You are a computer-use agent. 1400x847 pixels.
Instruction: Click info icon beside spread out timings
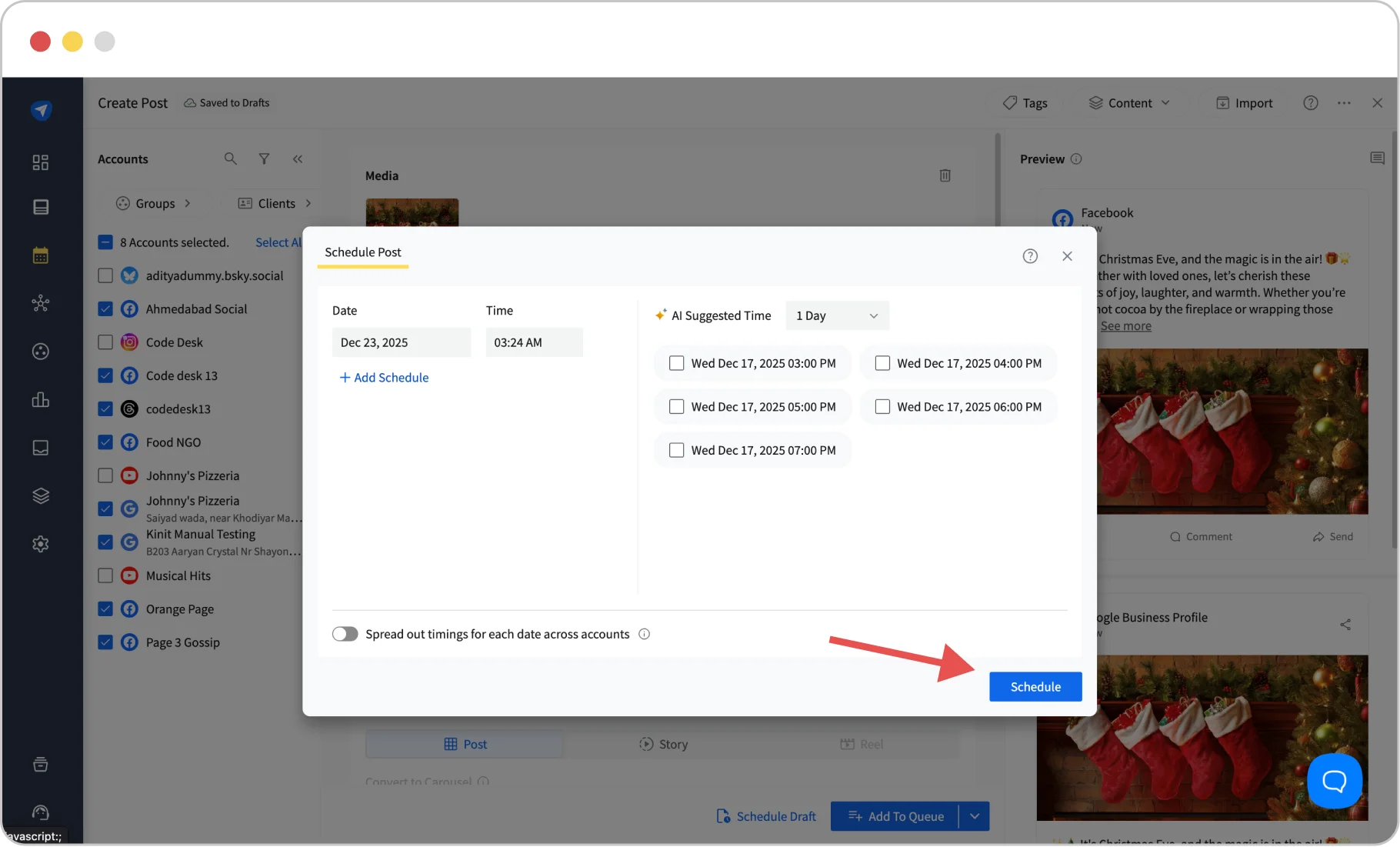click(644, 634)
